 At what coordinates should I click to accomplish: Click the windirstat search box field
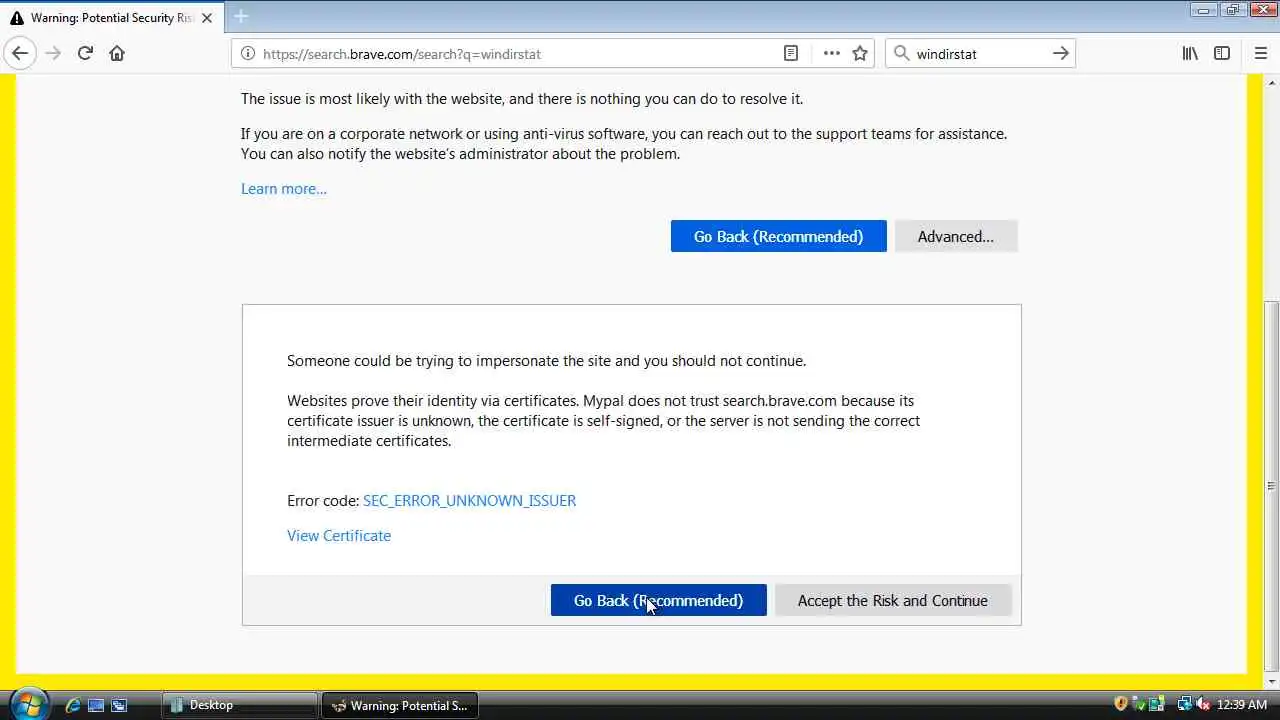980,53
